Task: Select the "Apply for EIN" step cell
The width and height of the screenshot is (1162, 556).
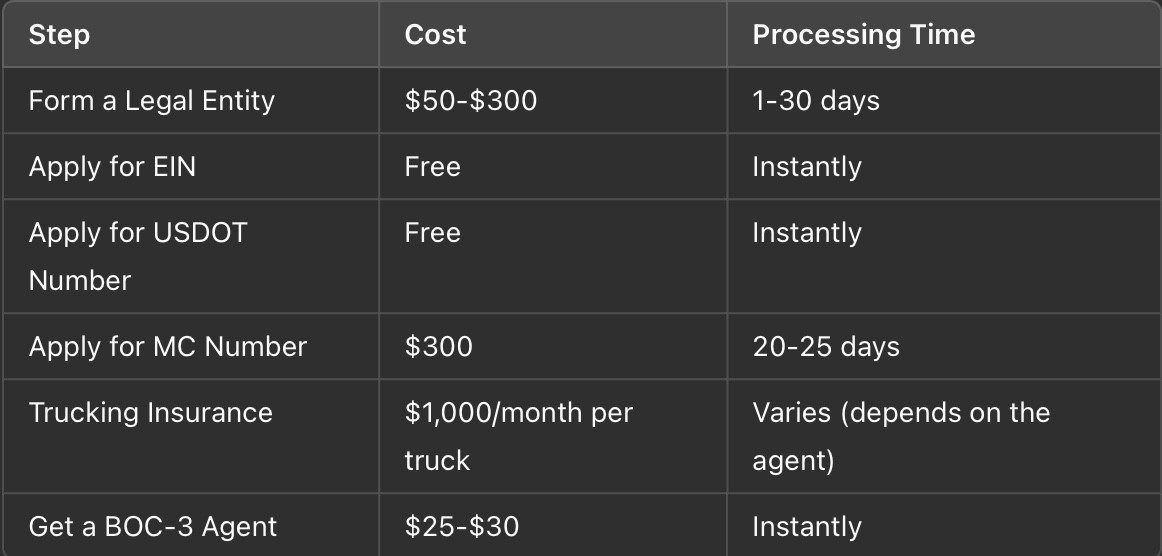Action: (113, 166)
